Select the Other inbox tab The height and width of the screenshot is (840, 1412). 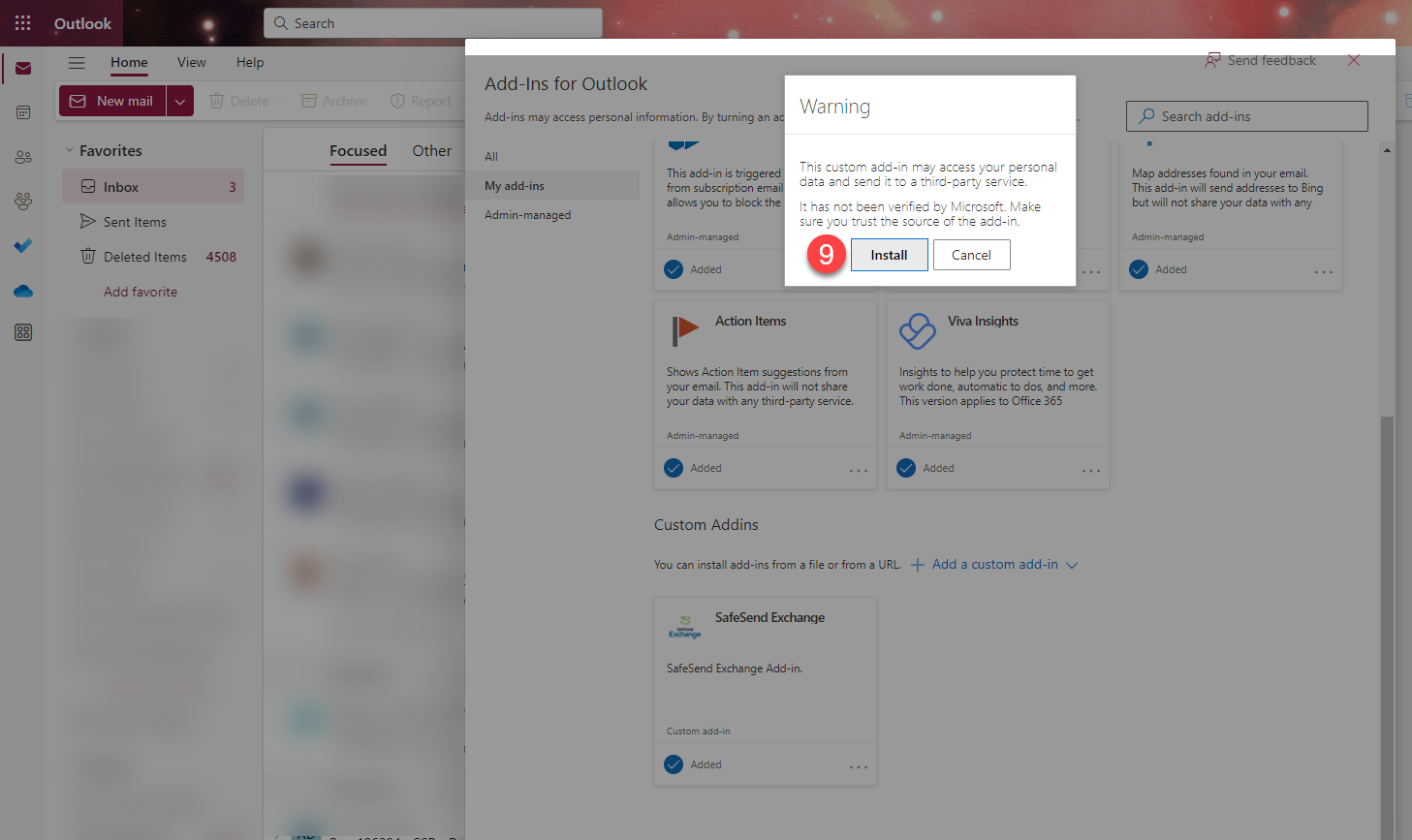tap(431, 150)
